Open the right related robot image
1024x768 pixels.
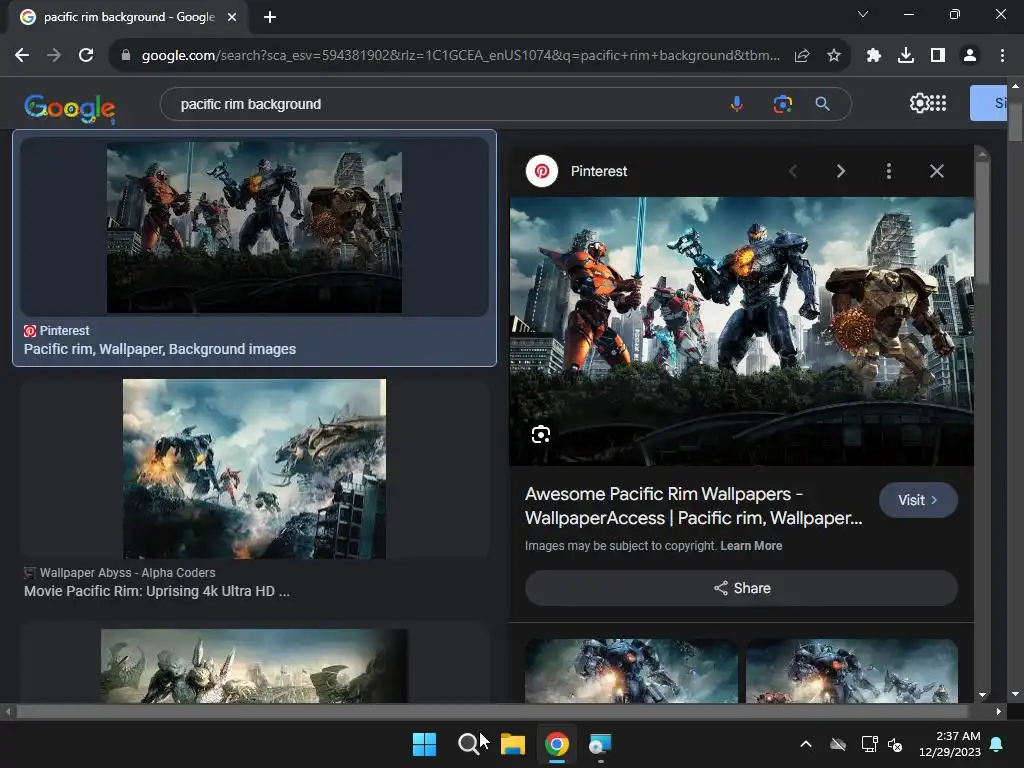point(852,671)
